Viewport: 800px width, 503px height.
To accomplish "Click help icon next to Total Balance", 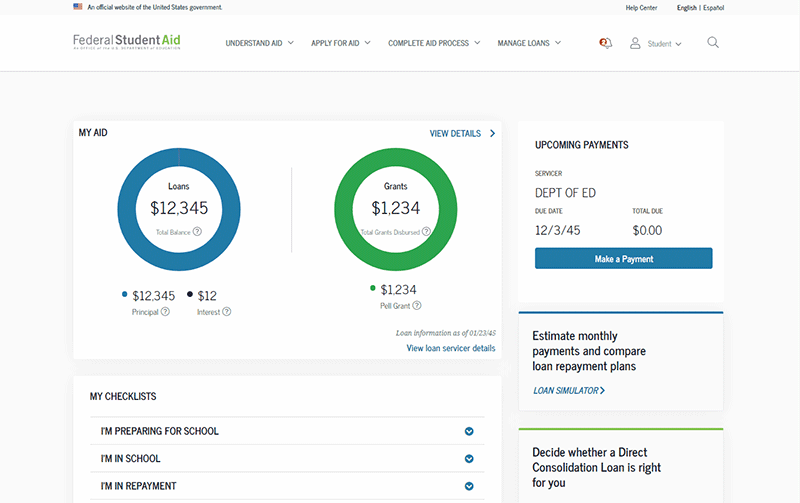I will coord(197,232).
